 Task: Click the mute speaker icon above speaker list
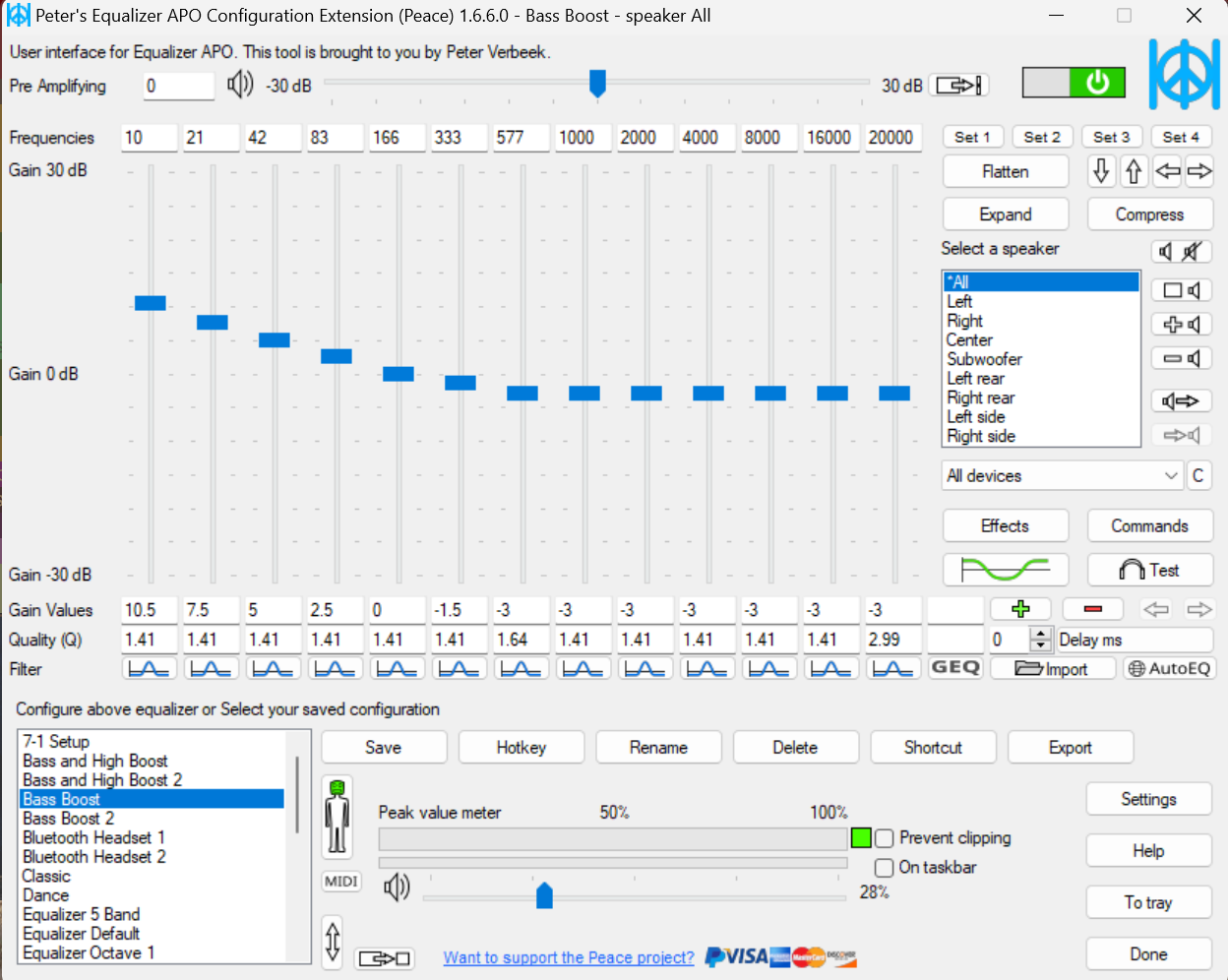point(1181,252)
